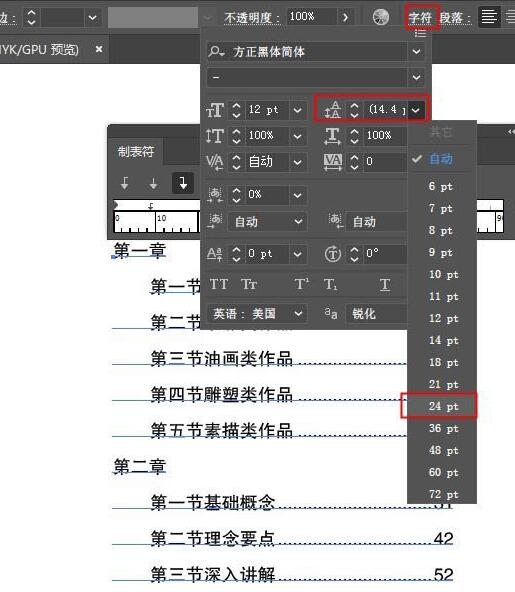Select the checked 自动 leading option
Image resolution: width=515 pixels, height=592 pixels.
[441, 159]
